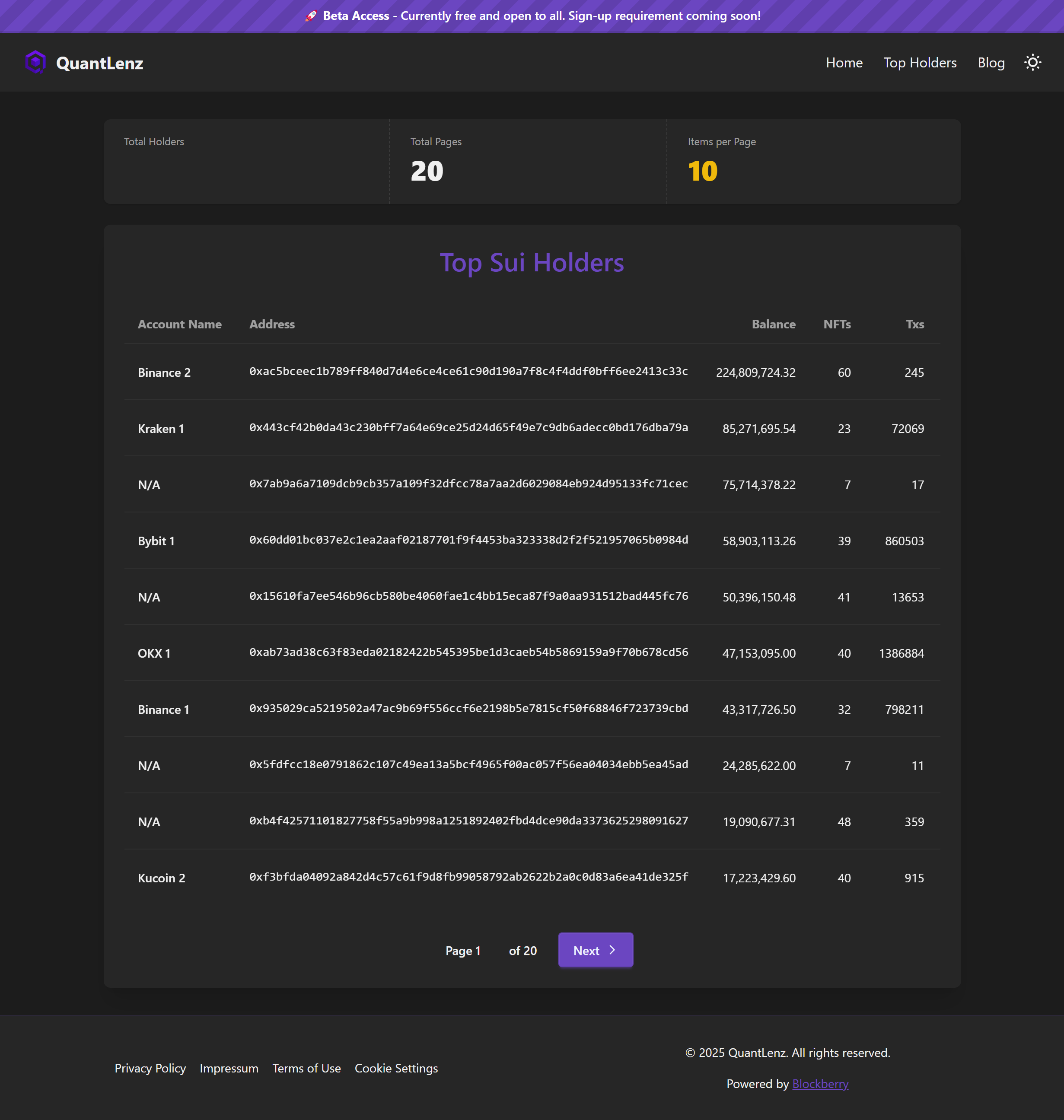1064x1120 pixels.
Task: Click the address starting with 0x443cf42b
Action: click(468, 428)
